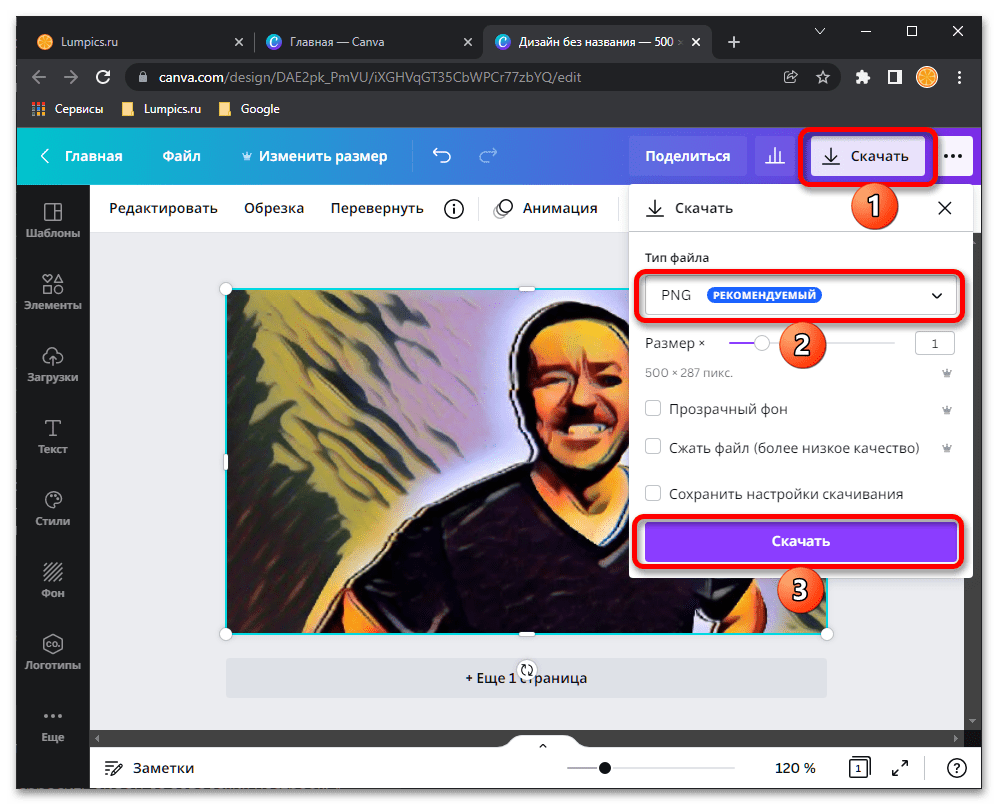
Task: Enable Сжать файл checkbox
Action: coord(653,447)
